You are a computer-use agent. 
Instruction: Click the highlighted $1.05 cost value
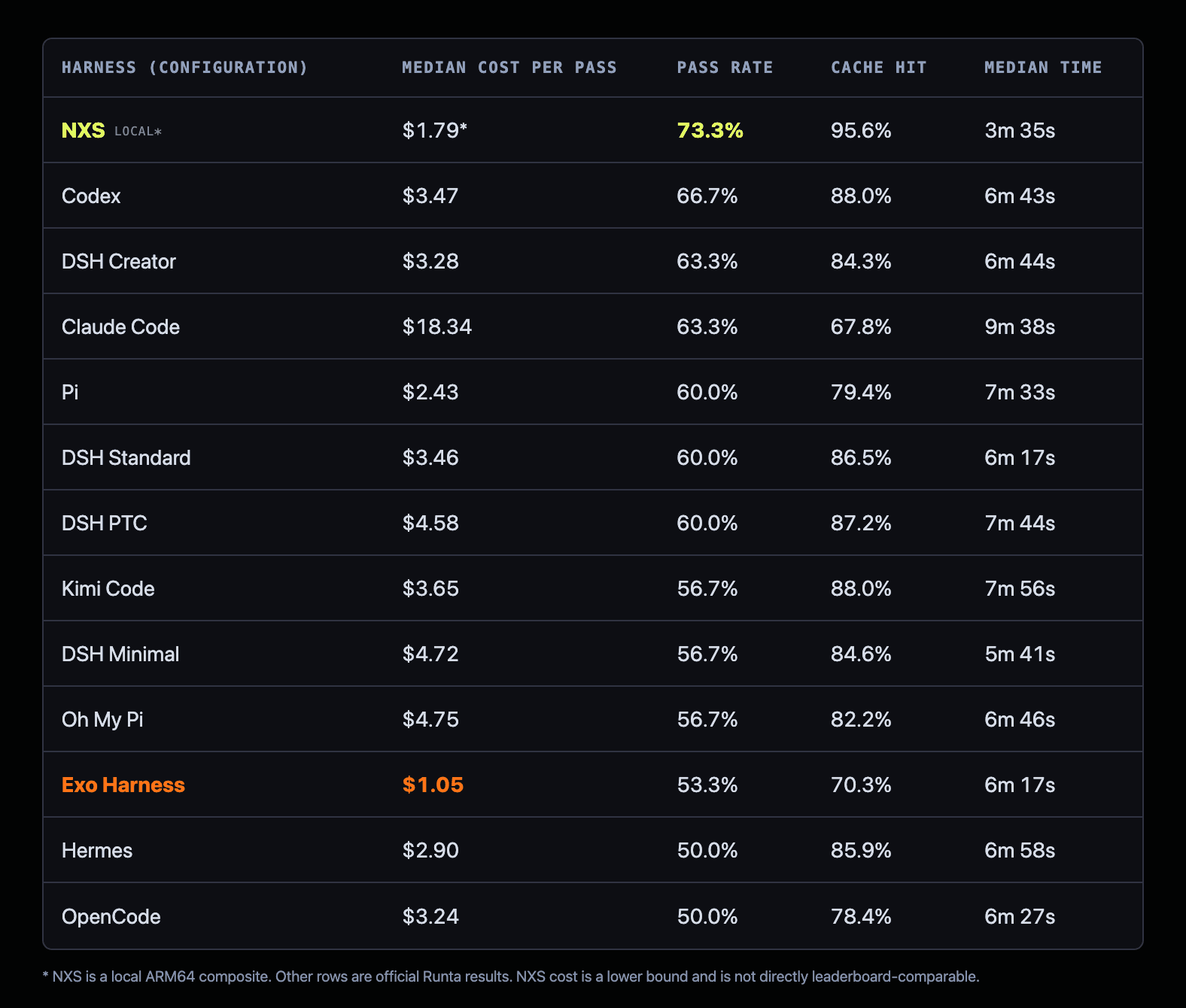click(433, 785)
